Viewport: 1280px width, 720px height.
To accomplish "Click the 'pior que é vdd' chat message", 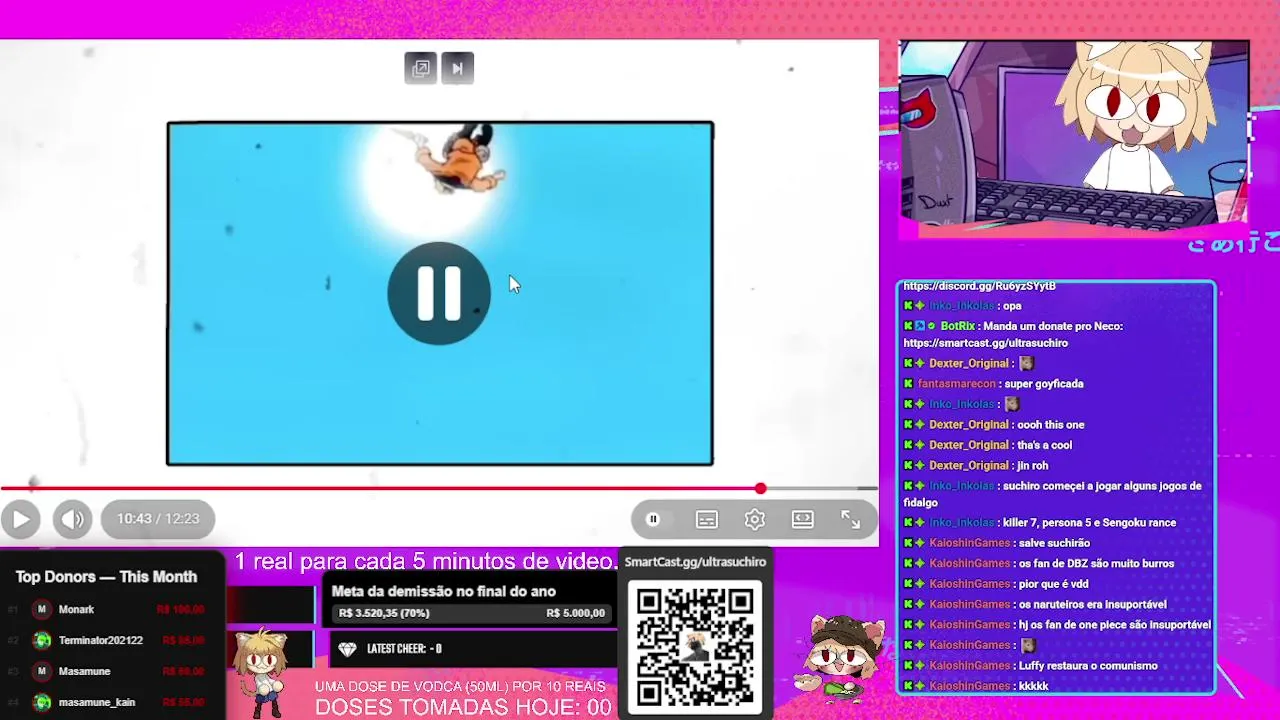I will [x=1053, y=584].
